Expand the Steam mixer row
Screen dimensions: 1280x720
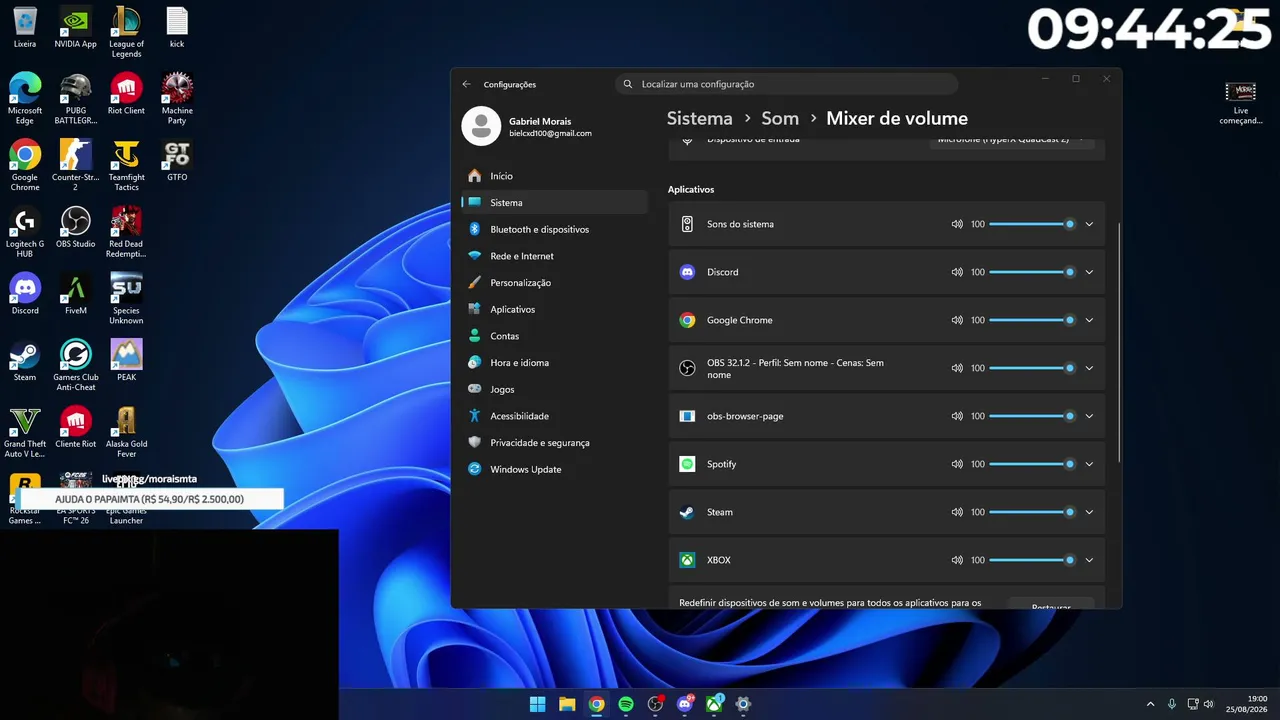(1089, 512)
